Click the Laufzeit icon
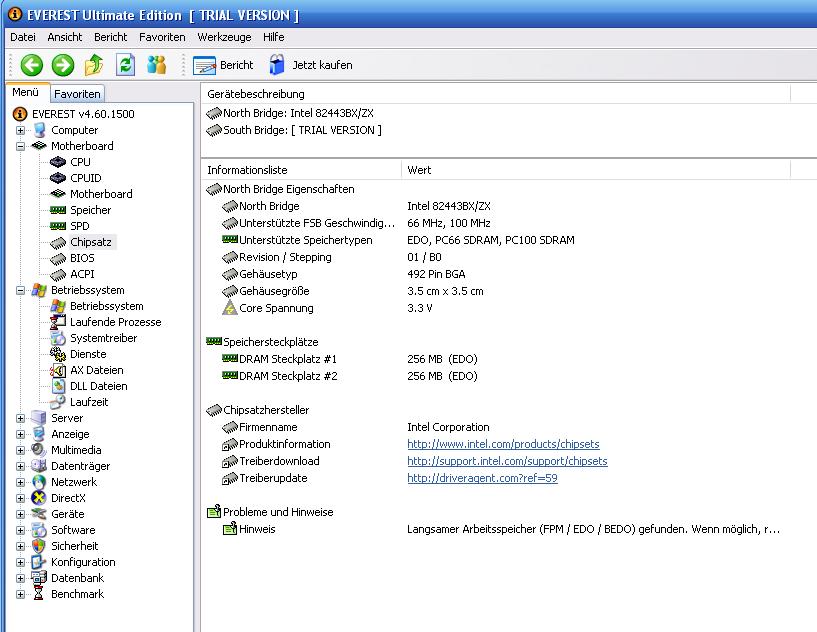 coord(58,402)
